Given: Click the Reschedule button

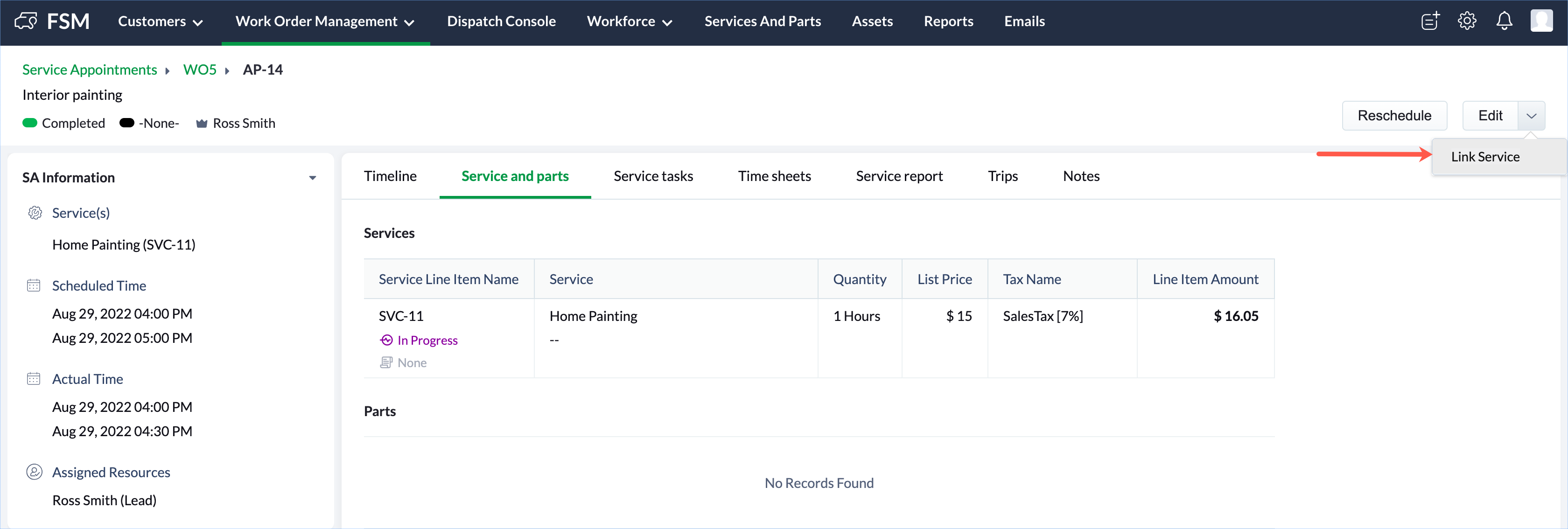Looking at the screenshot, I should [1394, 116].
